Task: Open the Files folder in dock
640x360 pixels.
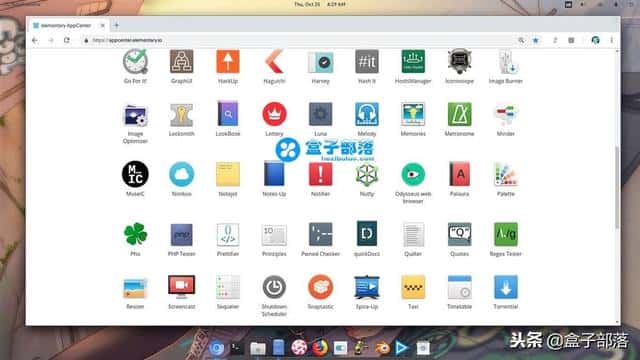Action: [x=258, y=348]
